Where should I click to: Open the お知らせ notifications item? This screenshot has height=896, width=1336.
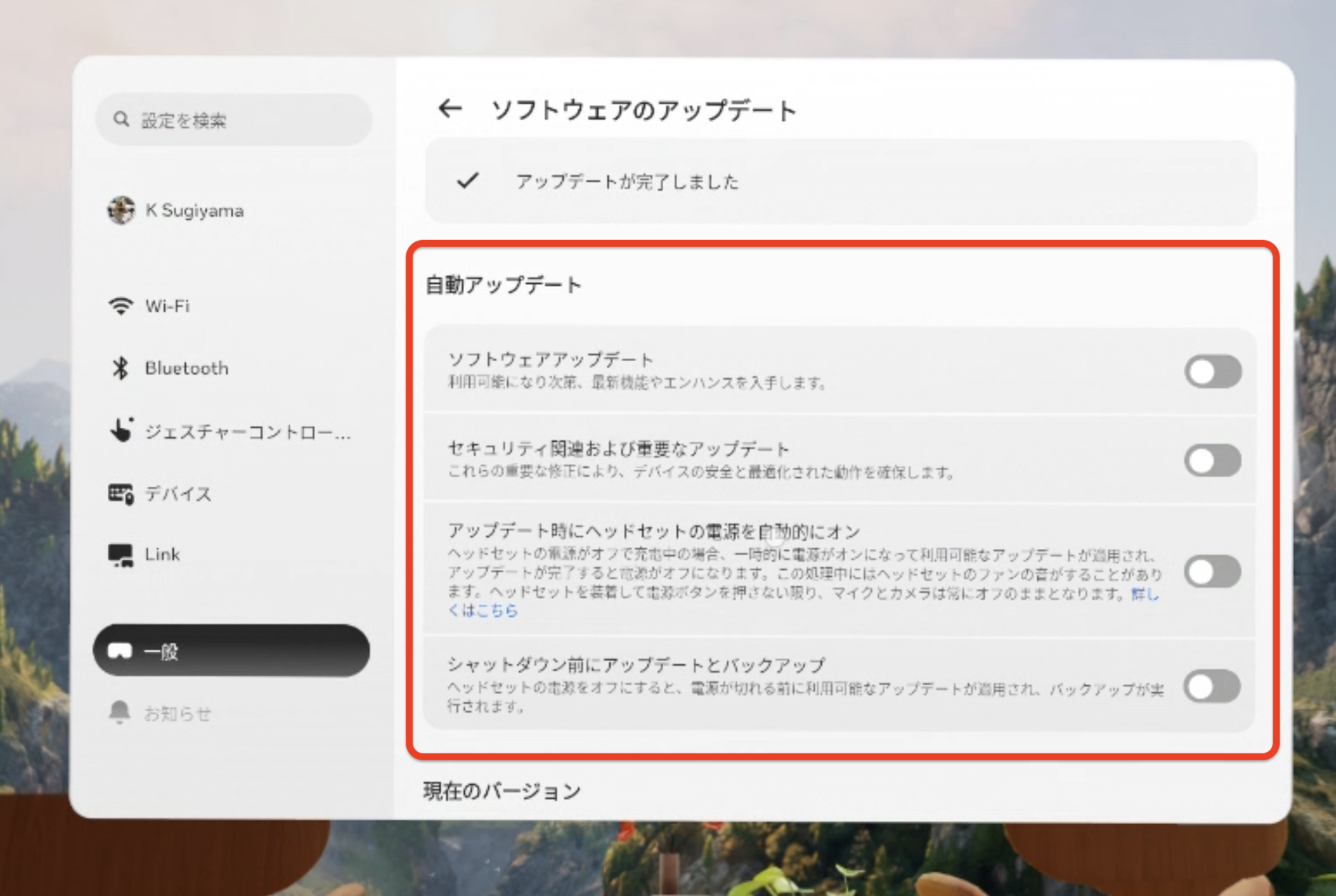click(232, 713)
